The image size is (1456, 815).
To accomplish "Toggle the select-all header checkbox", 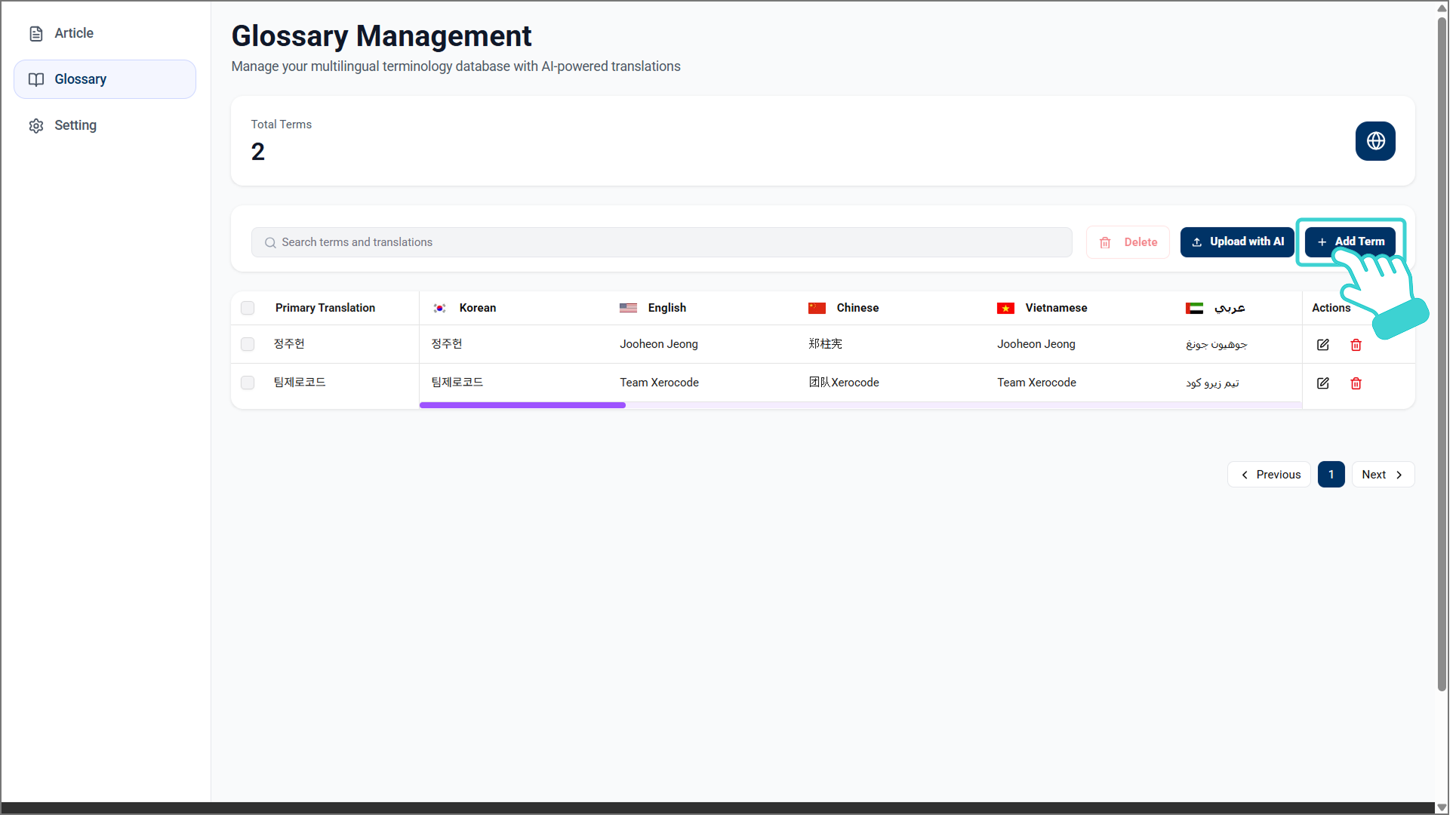I will [248, 308].
